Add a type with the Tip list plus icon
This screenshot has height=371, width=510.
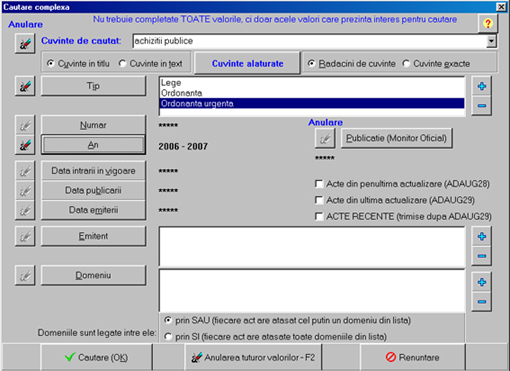click(481, 86)
